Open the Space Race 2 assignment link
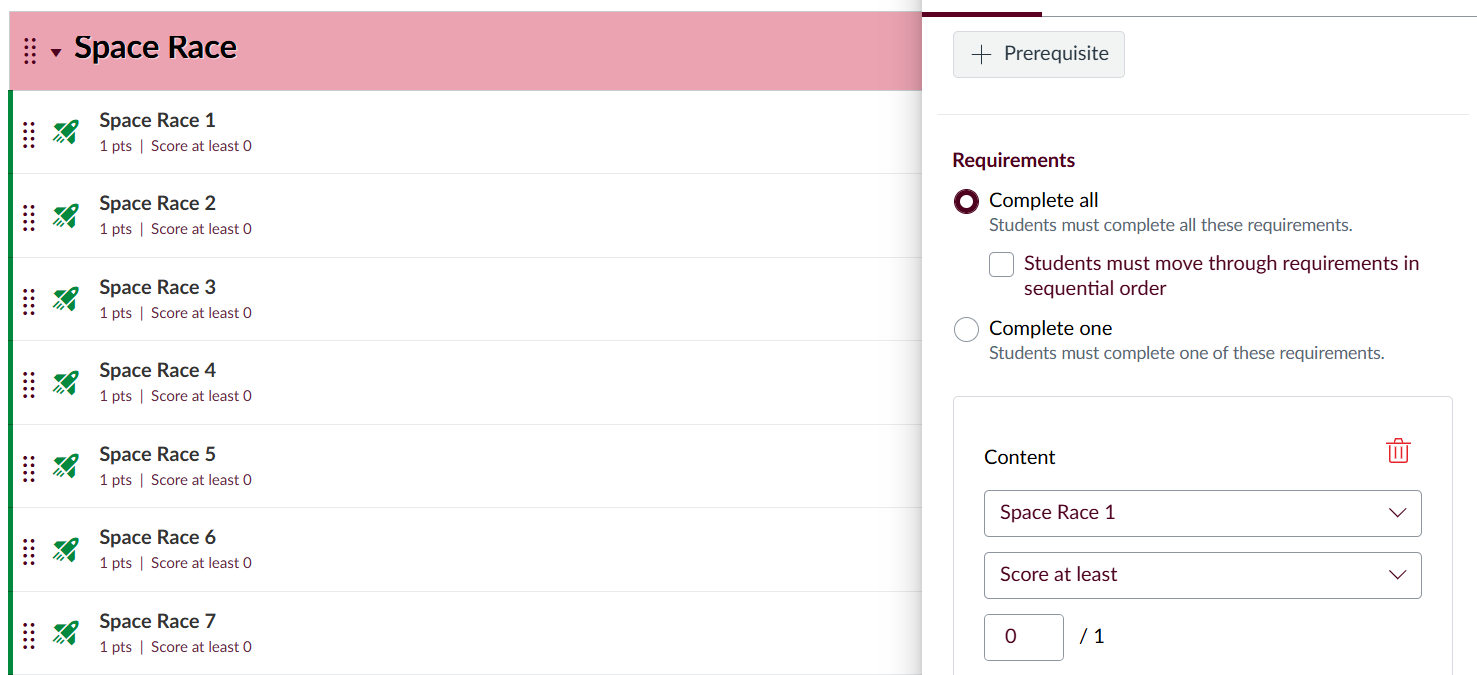The image size is (1477, 675). click(x=157, y=204)
